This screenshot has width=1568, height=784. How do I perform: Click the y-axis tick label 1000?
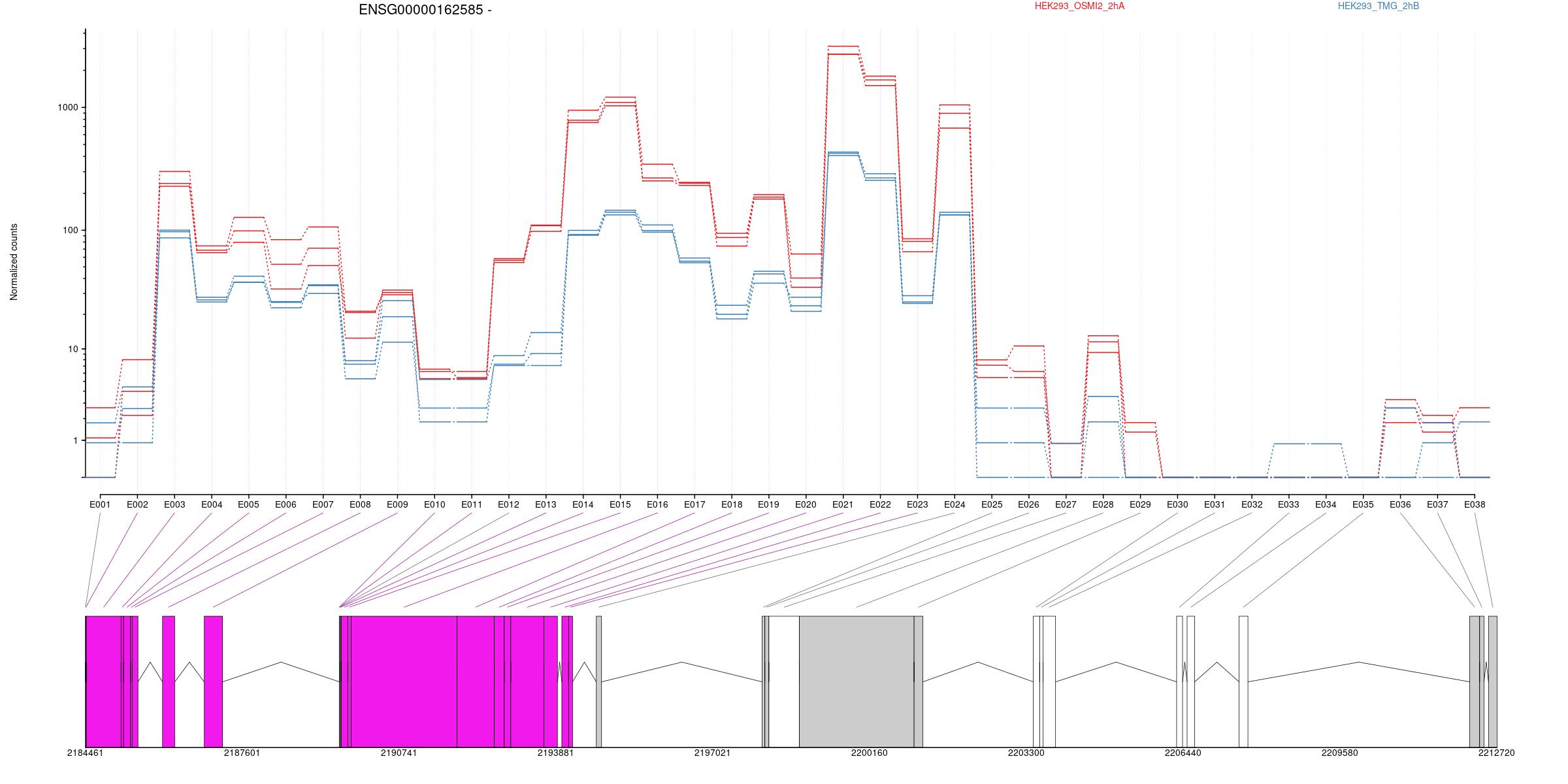[68, 108]
